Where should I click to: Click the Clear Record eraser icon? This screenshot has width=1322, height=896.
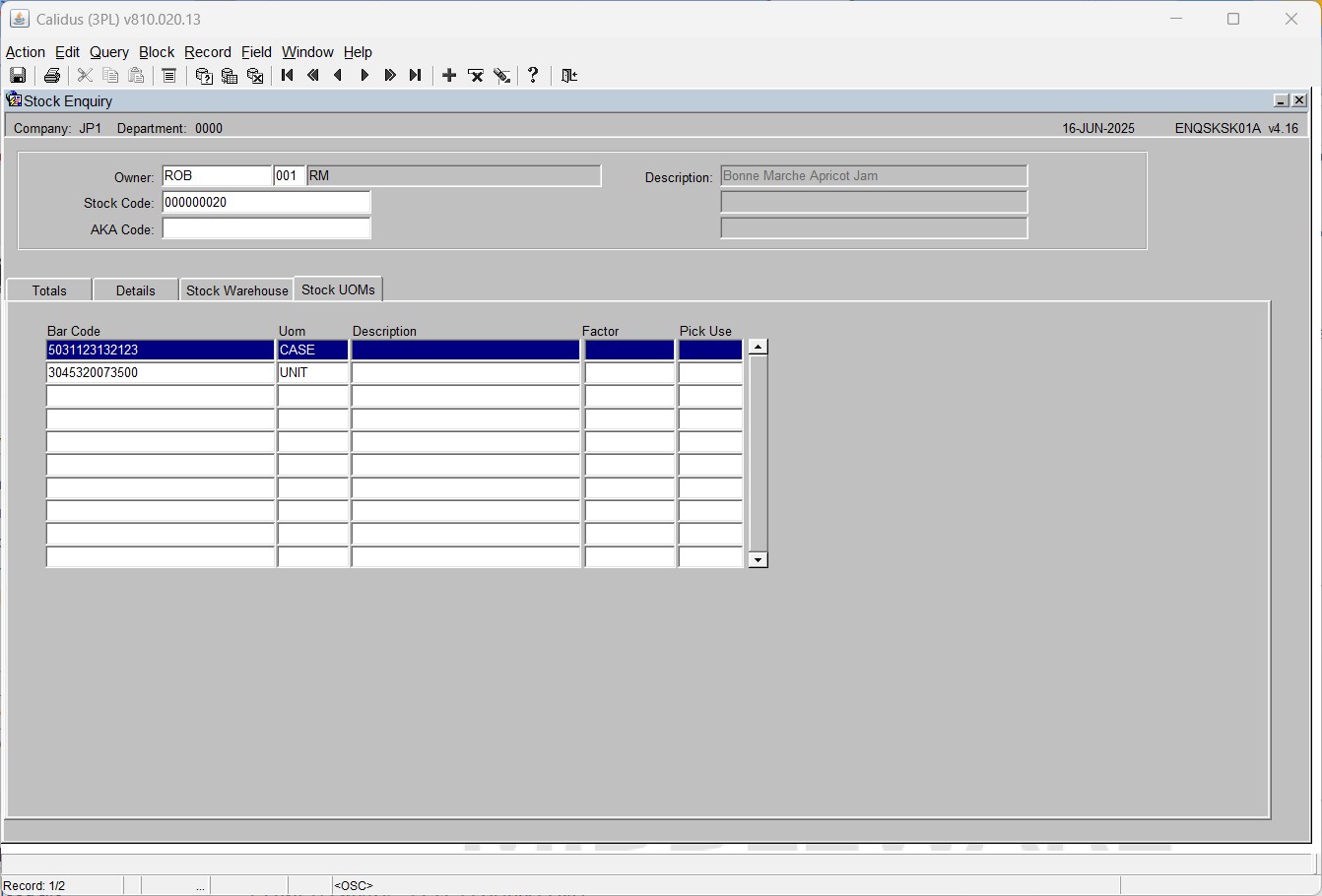(501, 76)
